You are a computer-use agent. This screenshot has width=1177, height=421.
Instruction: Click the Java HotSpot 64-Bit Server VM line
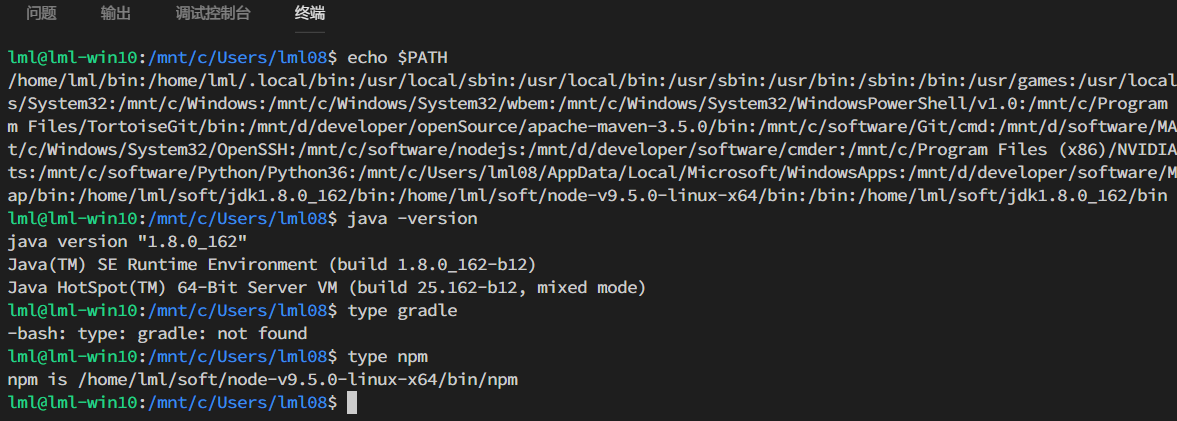coord(327,287)
